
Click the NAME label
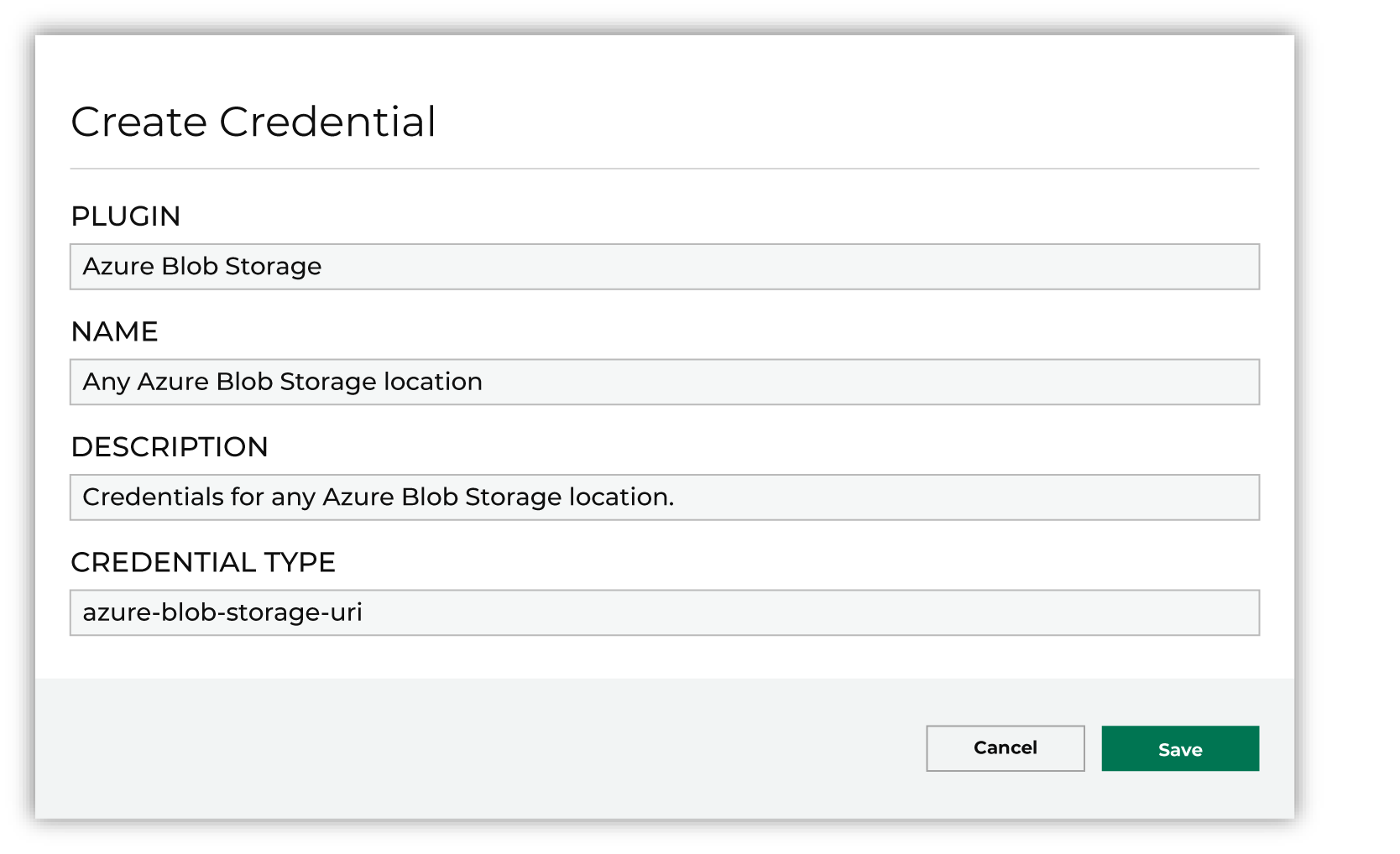115,331
